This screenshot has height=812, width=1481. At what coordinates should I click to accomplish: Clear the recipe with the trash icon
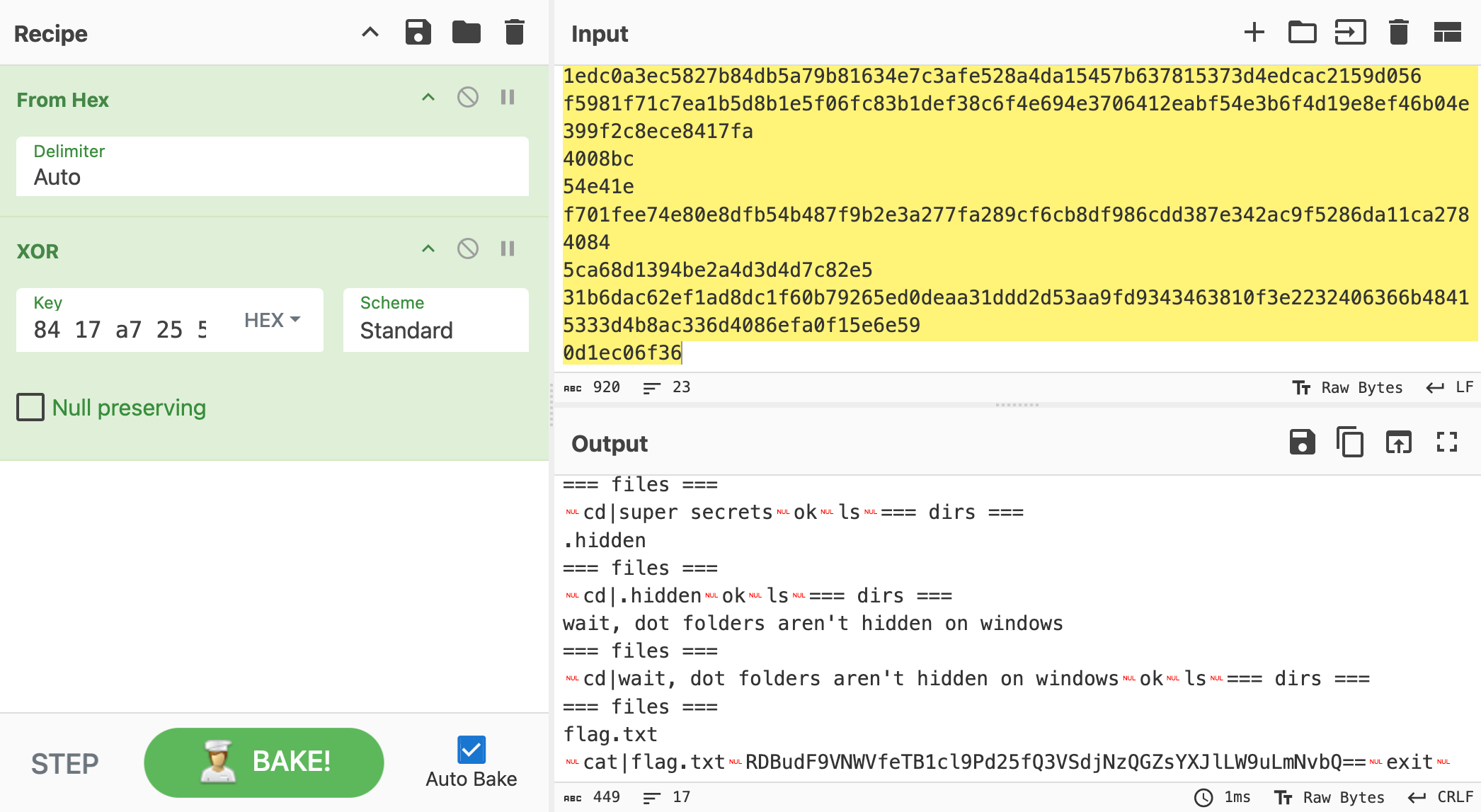[x=514, y=33]
